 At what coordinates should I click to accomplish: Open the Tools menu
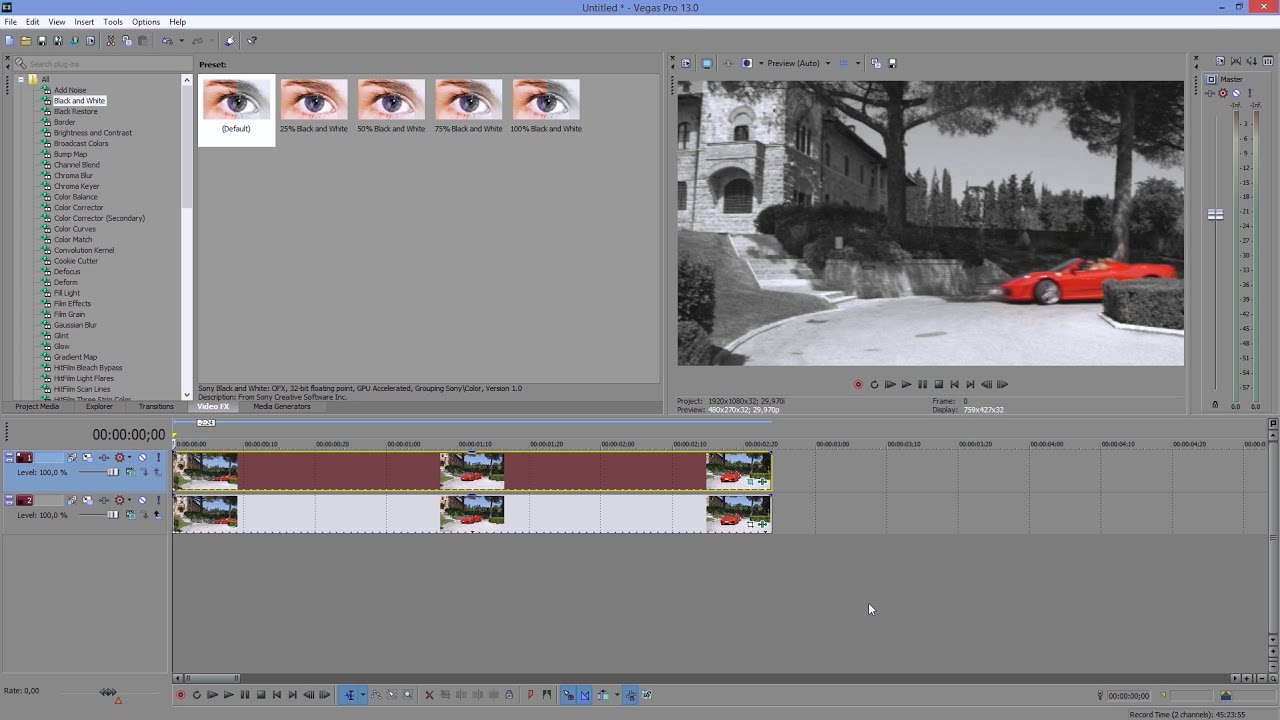pos(113,22)
